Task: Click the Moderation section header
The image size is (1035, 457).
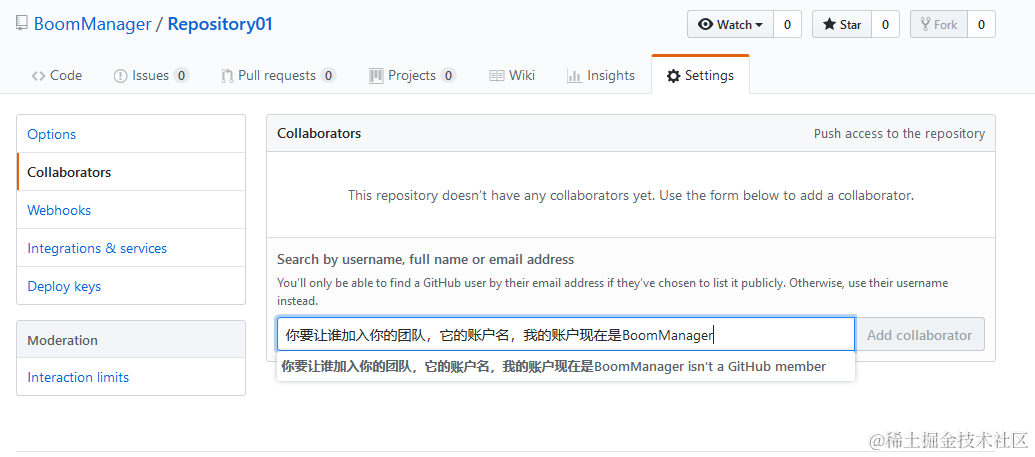Action: tap(131, 340)
